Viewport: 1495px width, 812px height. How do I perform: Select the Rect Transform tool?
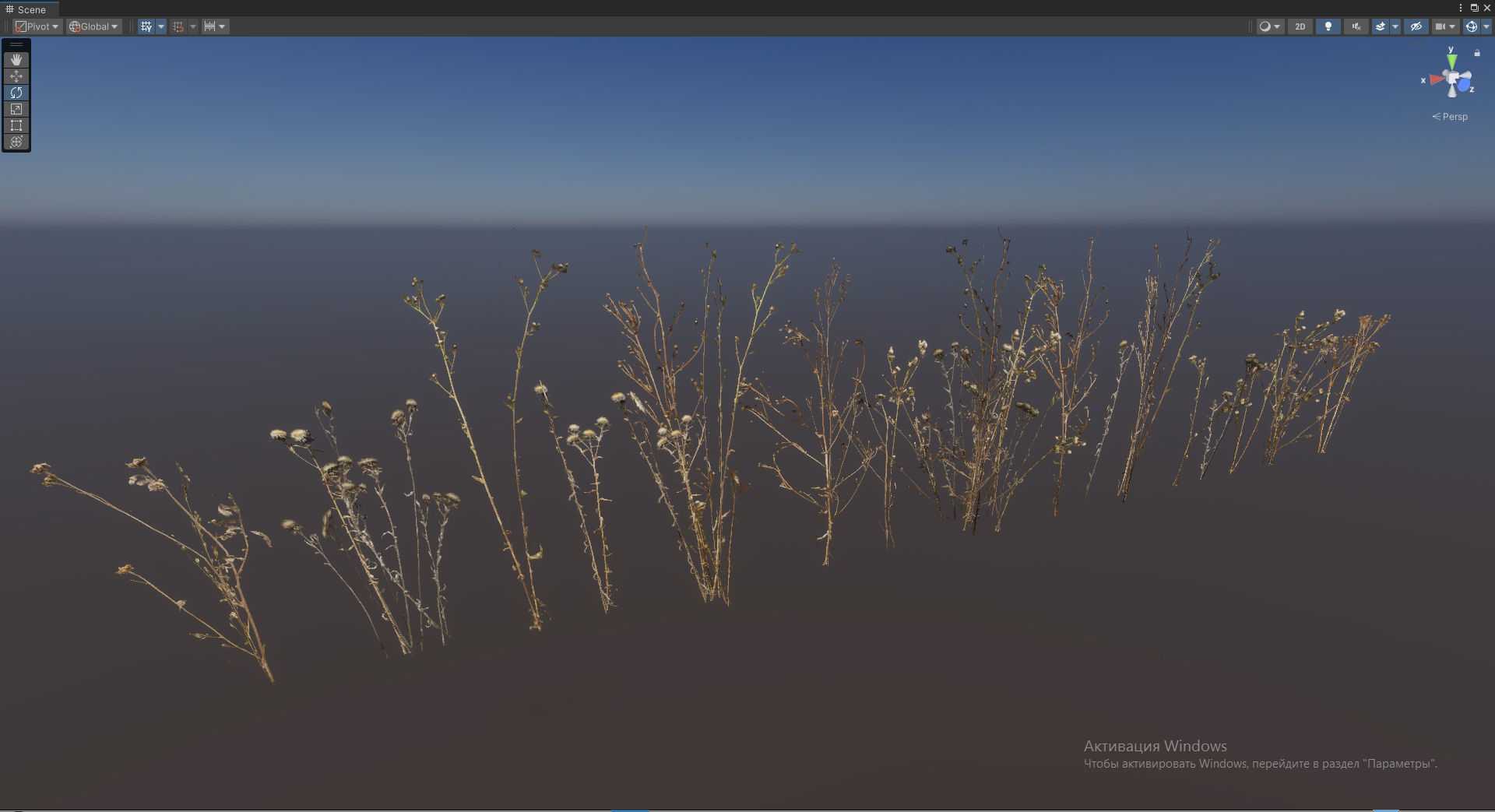(16, 125)
